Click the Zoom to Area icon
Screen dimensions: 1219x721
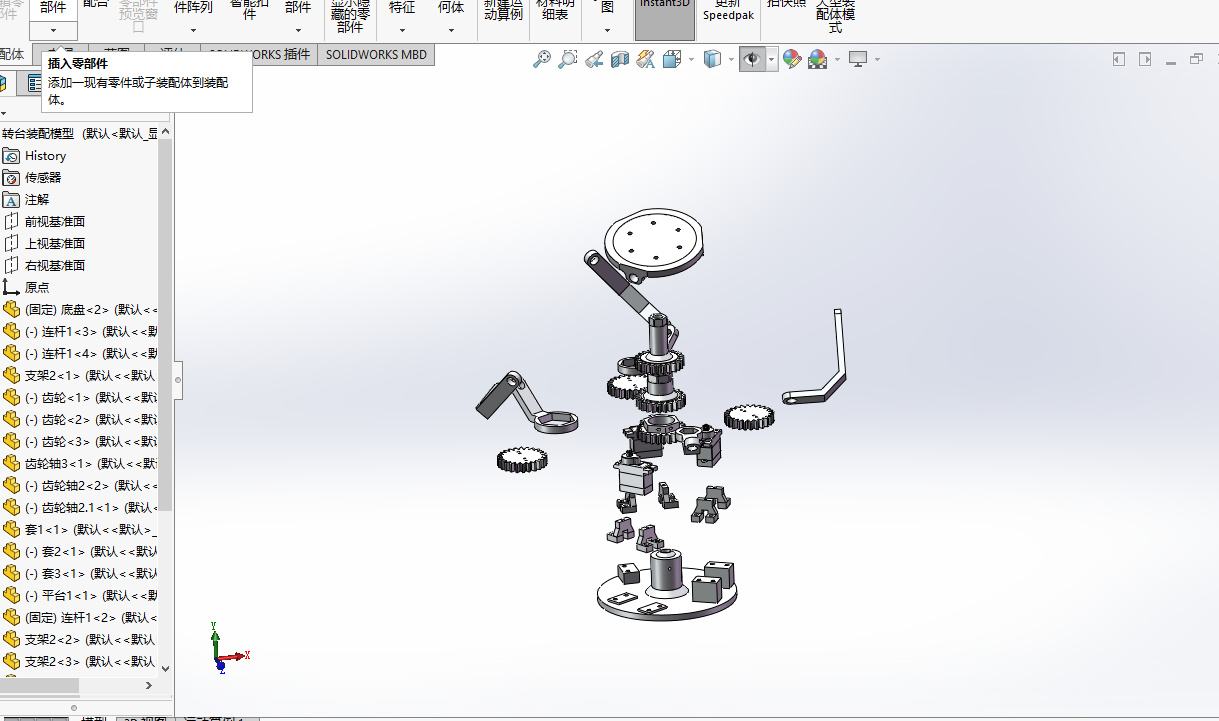point(568,59)
